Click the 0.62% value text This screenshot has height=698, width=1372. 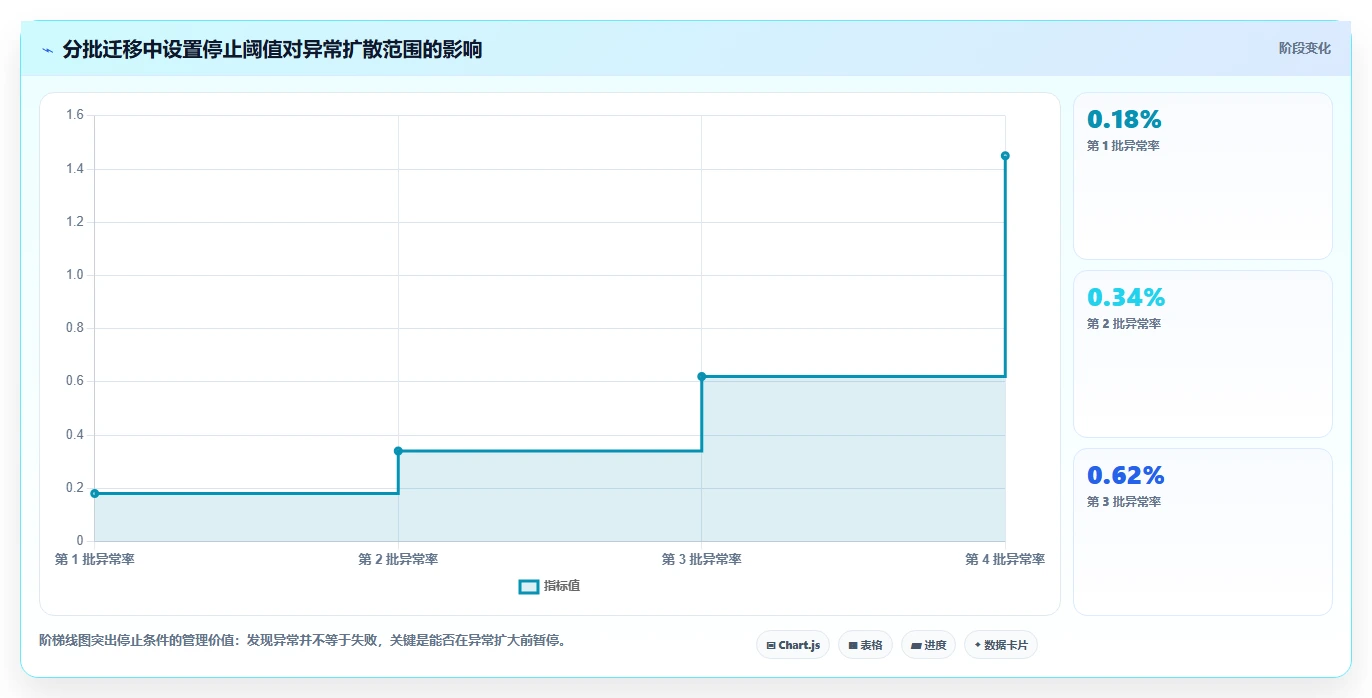[x=1126, y=476]
